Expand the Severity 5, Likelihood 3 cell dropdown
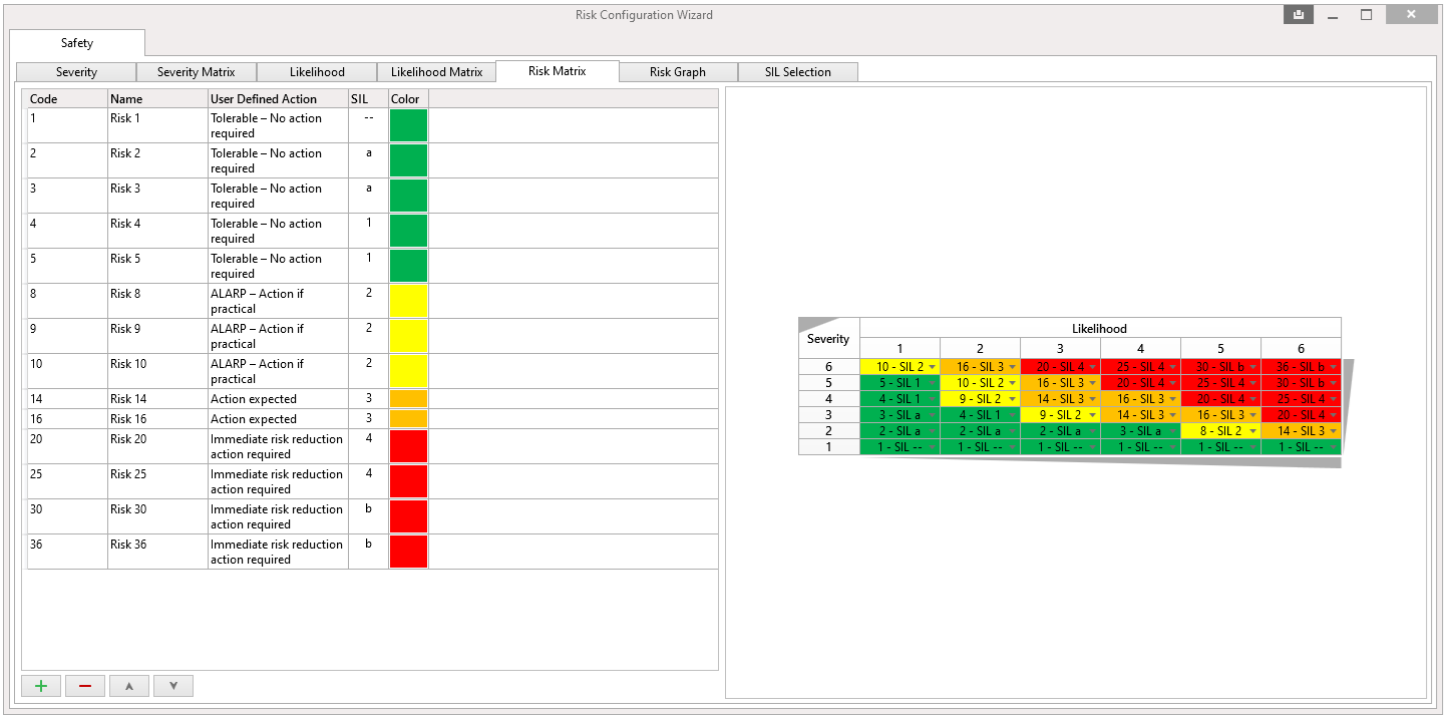This screenshot has height=717, width=1446. (x=1093, y=383)
